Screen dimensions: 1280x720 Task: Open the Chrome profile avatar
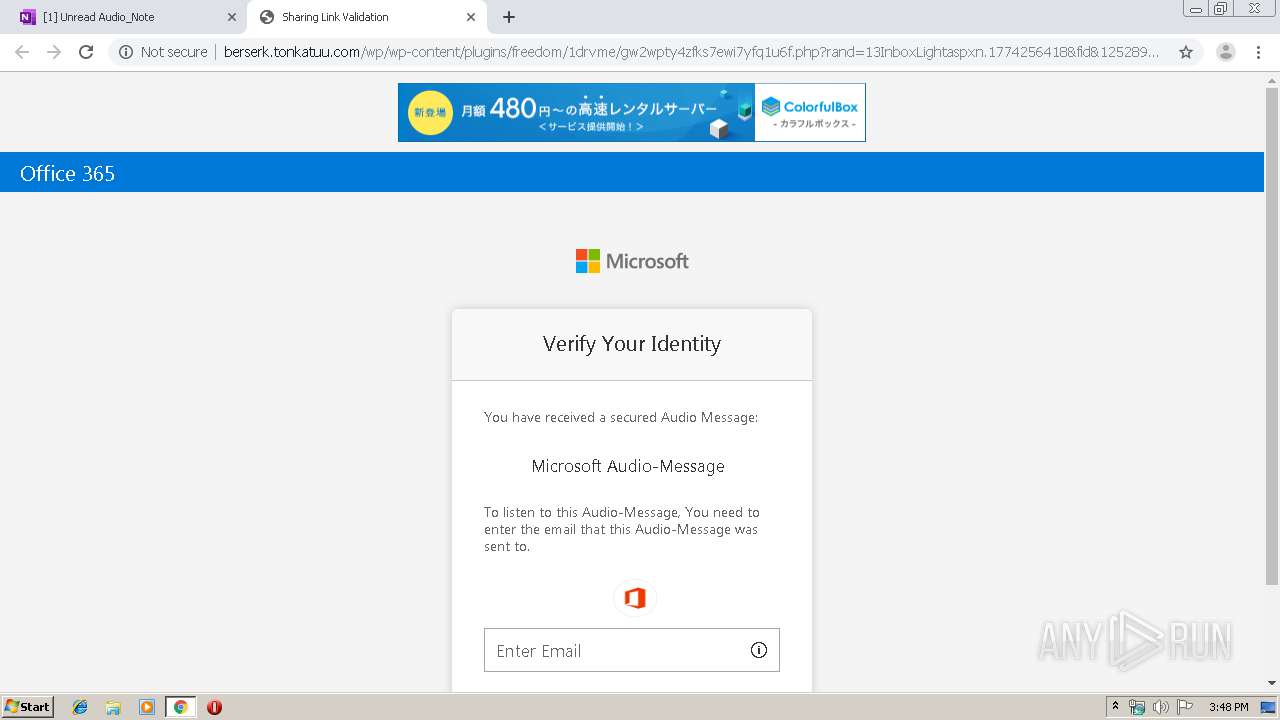coord(1226,52)
